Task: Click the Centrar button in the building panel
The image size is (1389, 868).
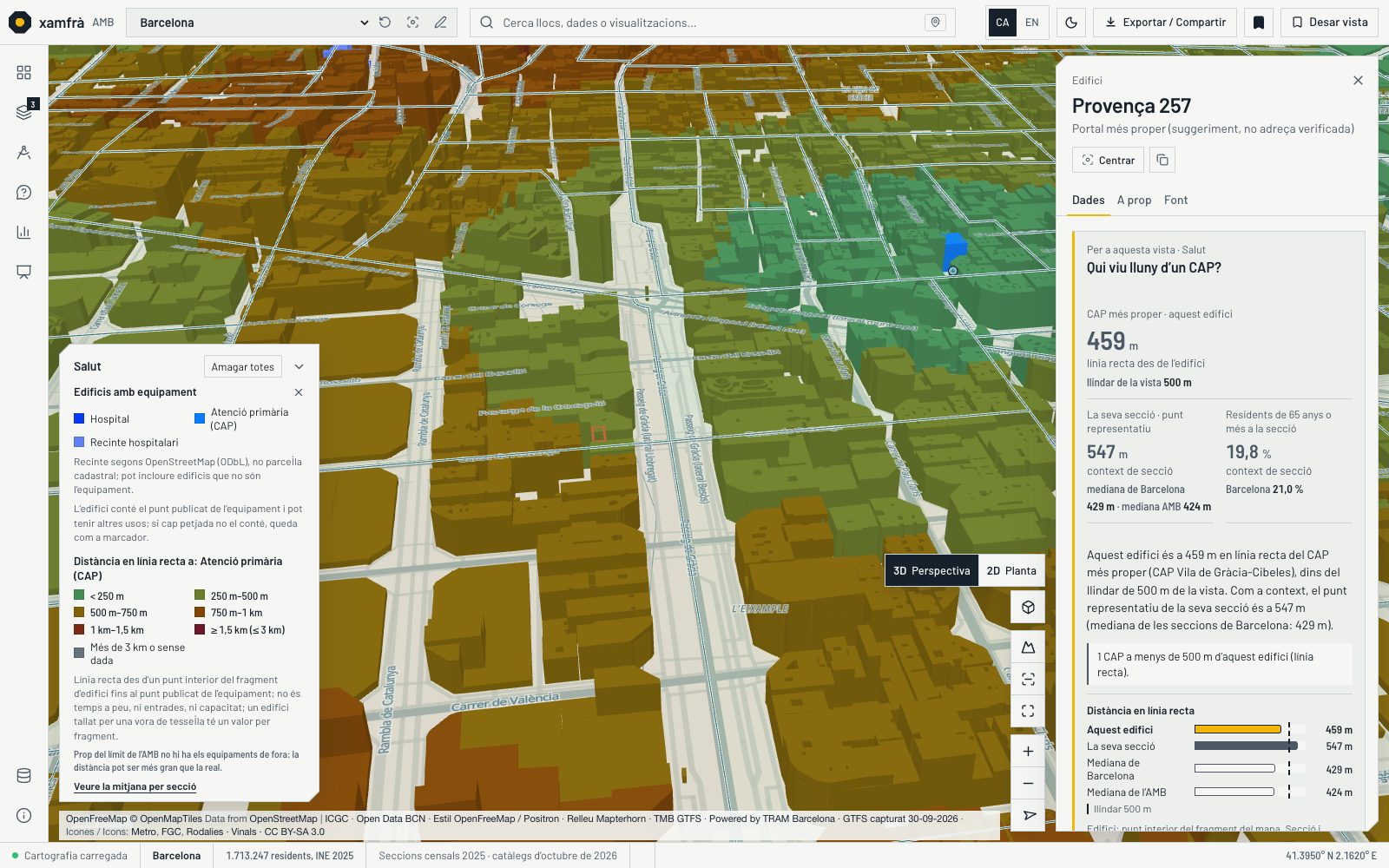Action: pyautogui.click(x=1108, y=160)
